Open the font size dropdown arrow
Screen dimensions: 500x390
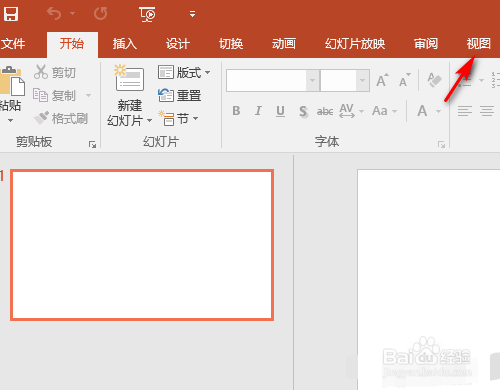pos(362,80)
